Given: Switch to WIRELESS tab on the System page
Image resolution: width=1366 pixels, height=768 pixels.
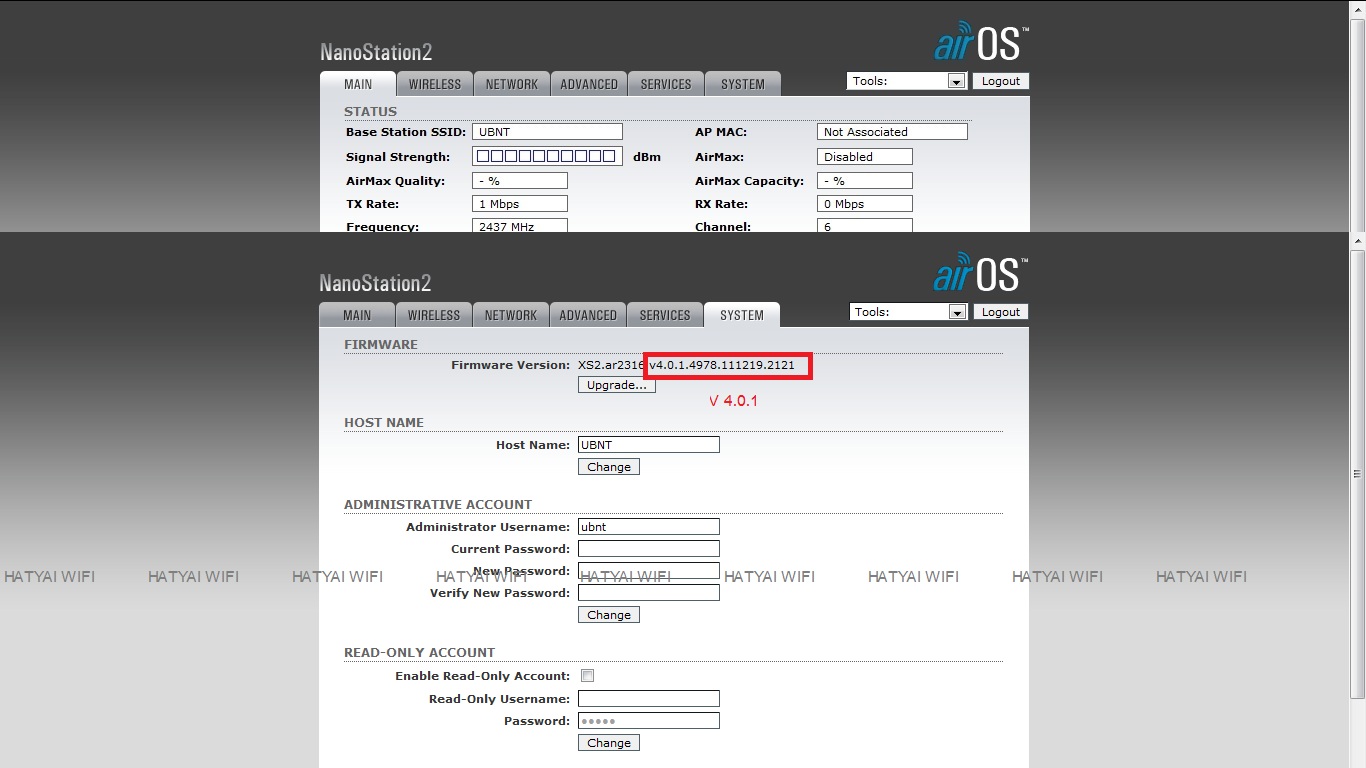Looking at the screenshot, I should pos(434,315).
